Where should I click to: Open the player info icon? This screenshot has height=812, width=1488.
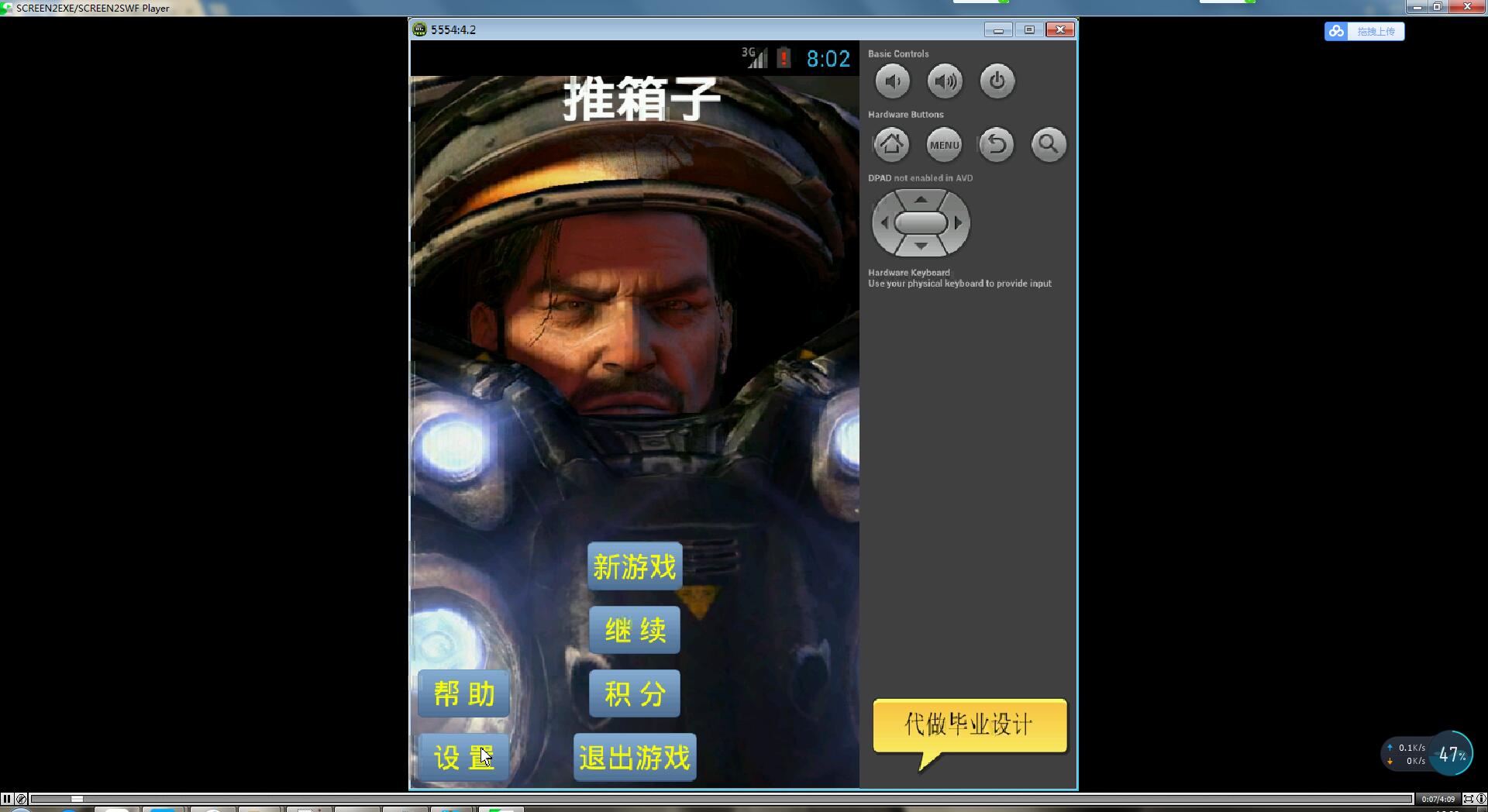pyautogui.click(x=1481, y=799)
